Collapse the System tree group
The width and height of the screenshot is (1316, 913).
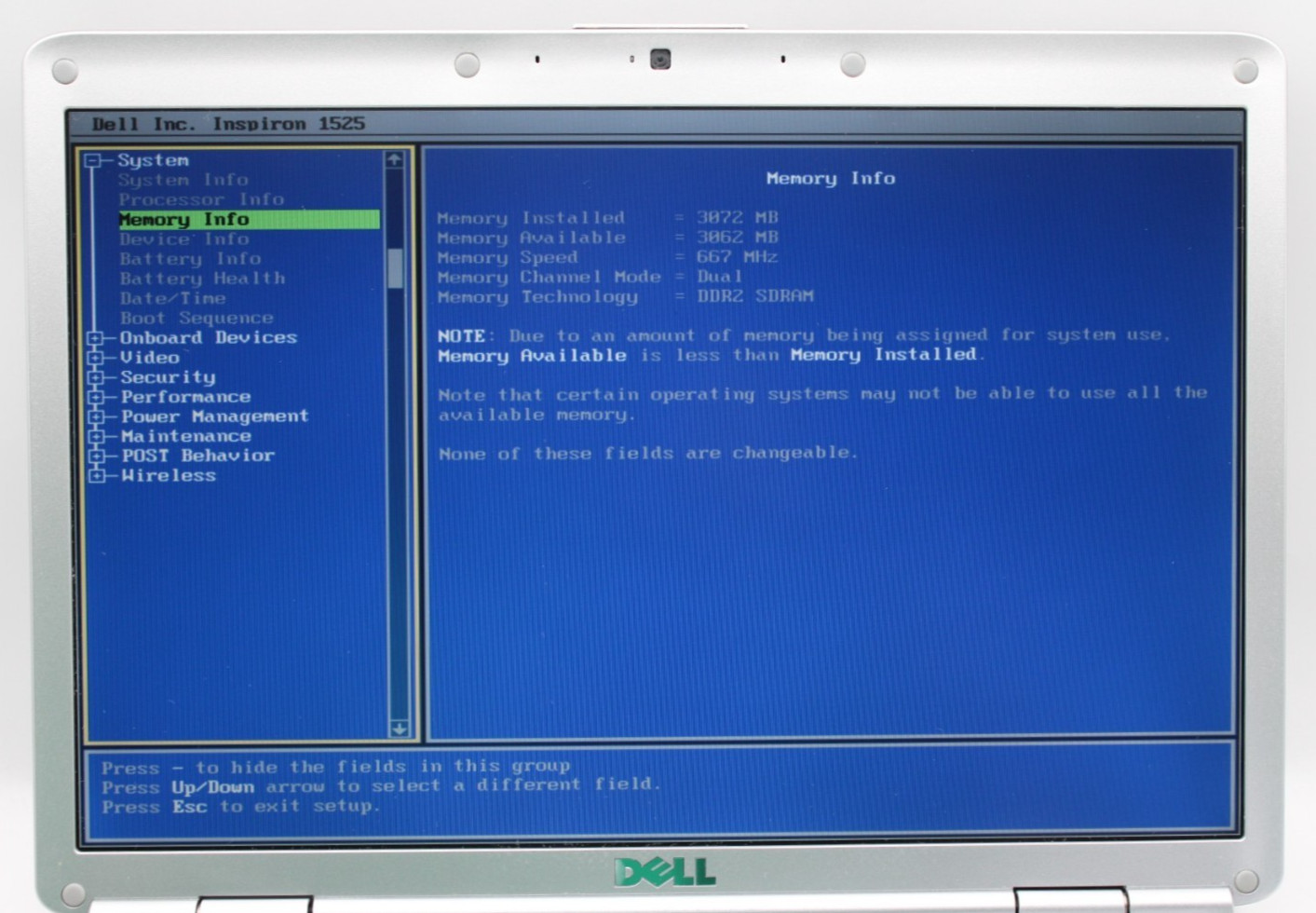point(93,161)
